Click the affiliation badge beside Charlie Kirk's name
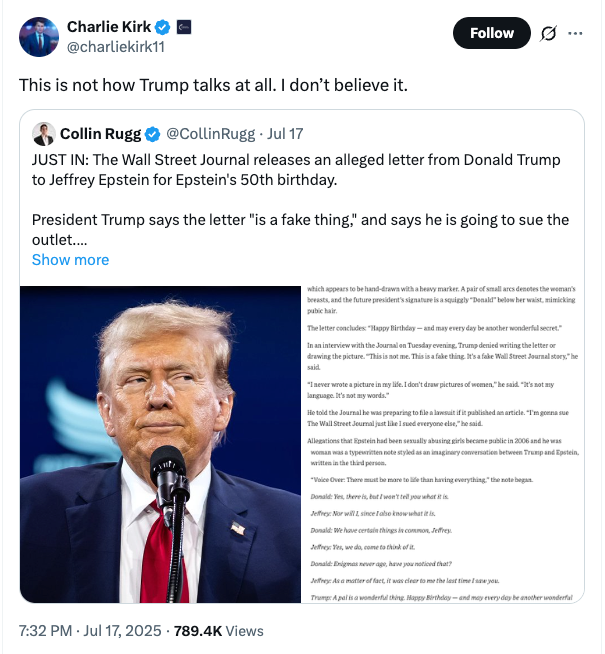 184,27
